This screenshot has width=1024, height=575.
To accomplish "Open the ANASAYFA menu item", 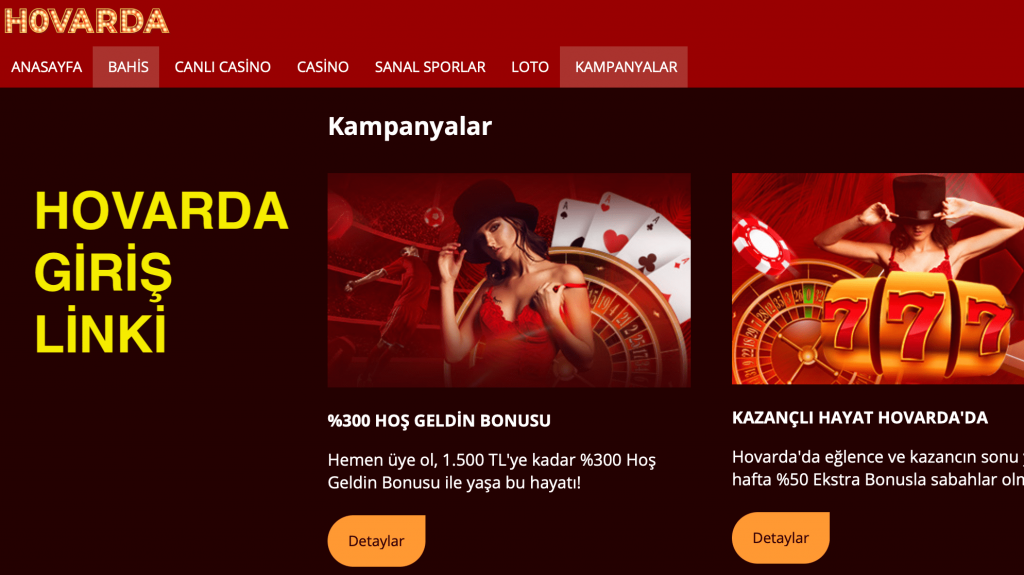I will (46, 67).
